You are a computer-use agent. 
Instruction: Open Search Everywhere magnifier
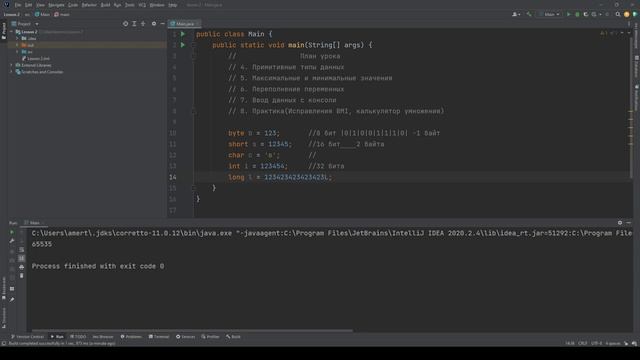[x=618, y=14]
